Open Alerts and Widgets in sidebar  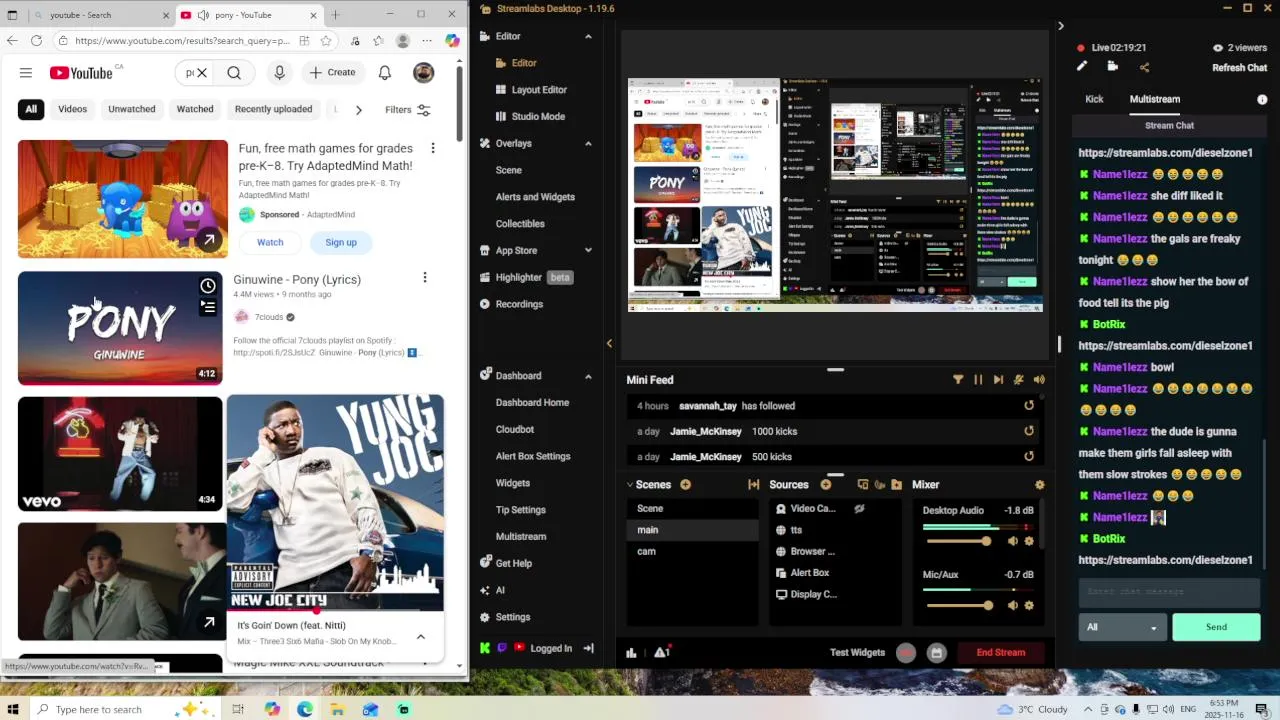click(535, 197)
